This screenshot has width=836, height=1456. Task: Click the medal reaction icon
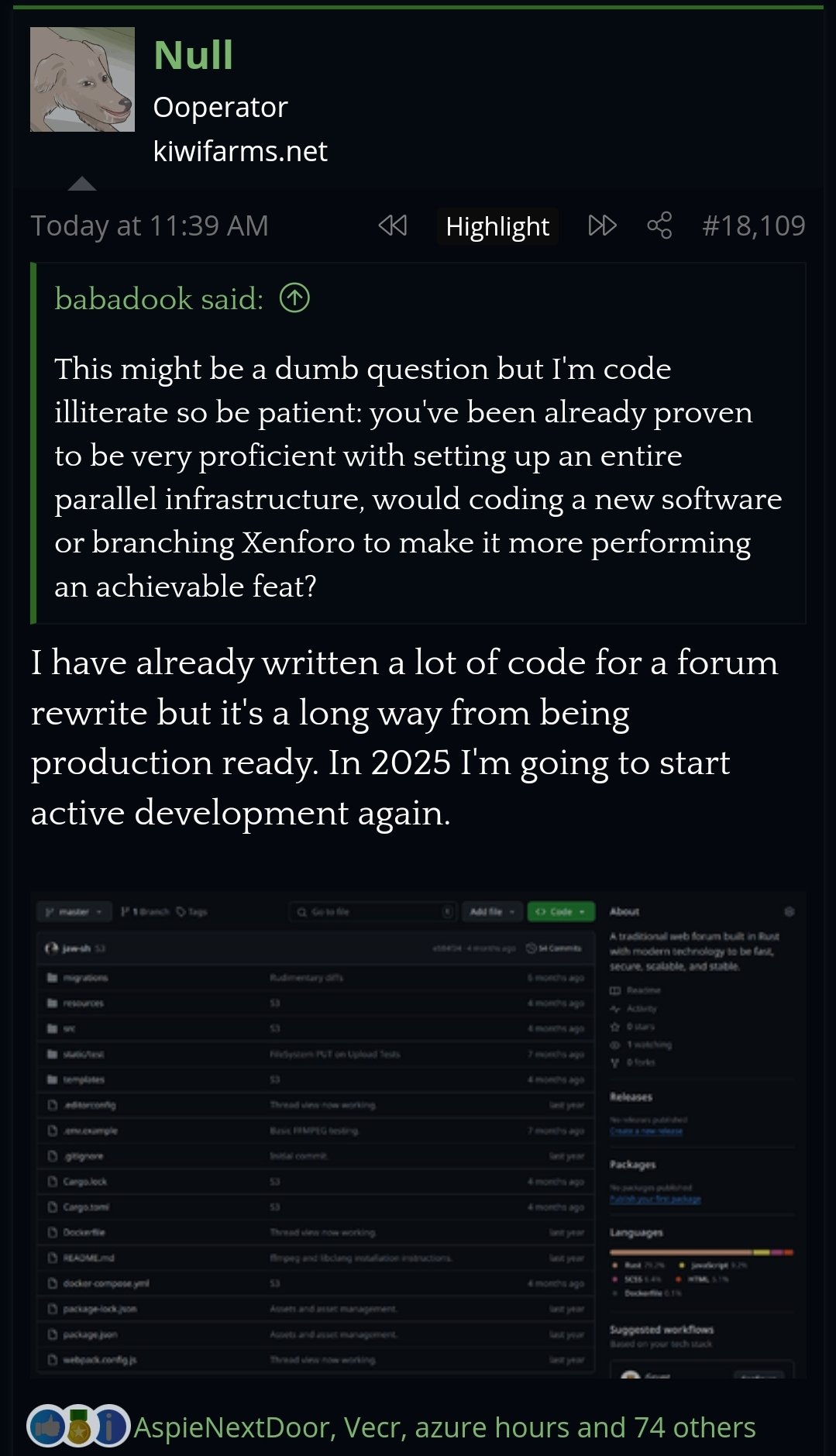click(x=78, y=1426)
